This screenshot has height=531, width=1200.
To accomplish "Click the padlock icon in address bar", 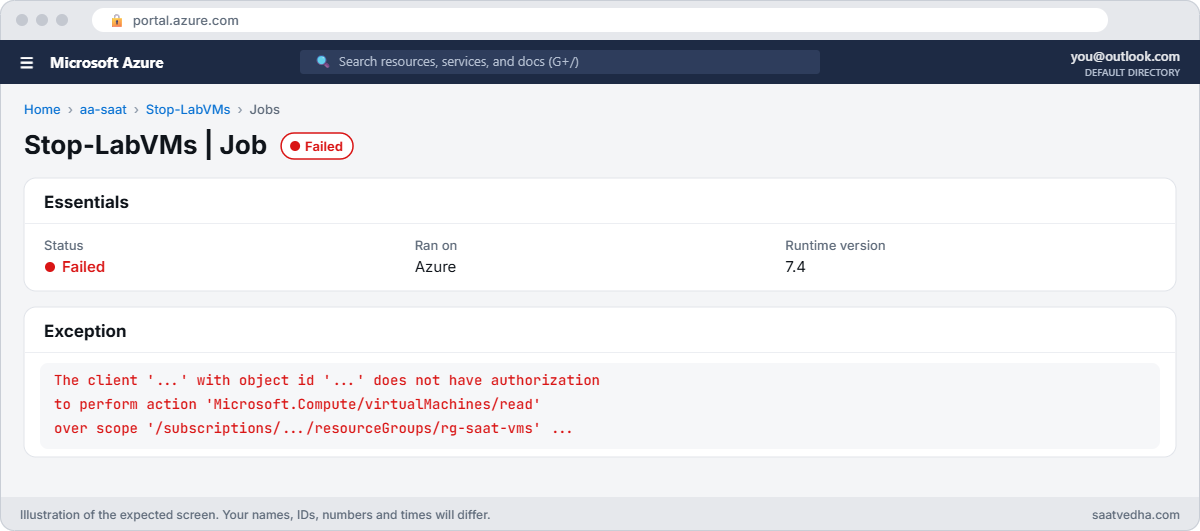I will tap(117, 20).
